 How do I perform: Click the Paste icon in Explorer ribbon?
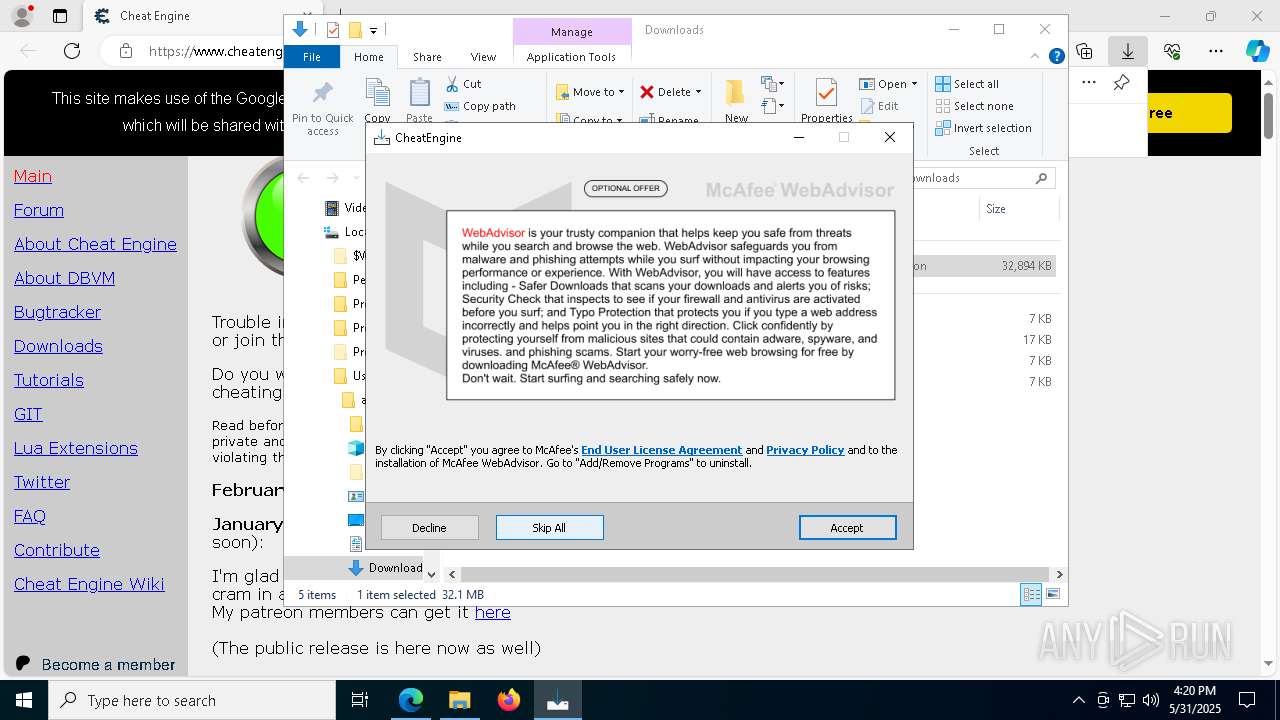[420, 94]
